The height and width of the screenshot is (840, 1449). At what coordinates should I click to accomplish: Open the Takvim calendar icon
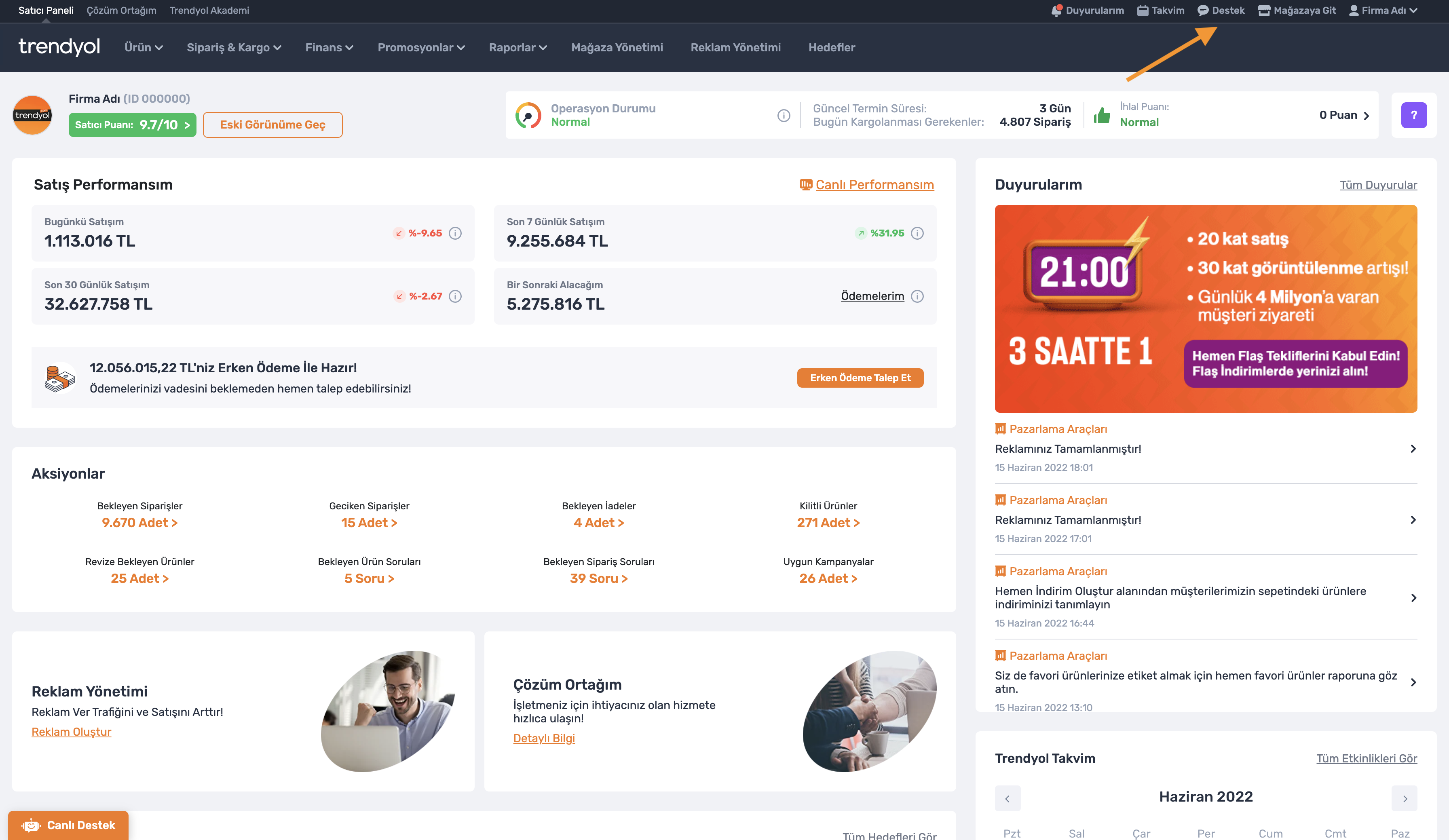1143,11
